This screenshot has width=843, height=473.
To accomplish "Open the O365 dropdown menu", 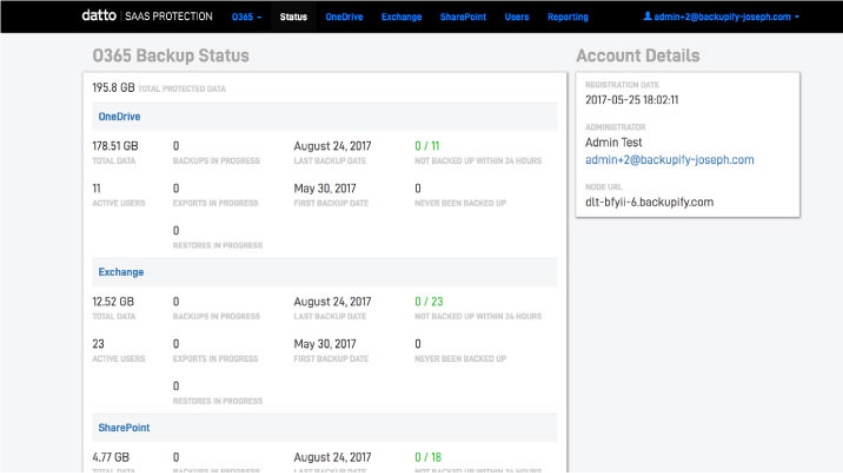I will pos(246,17).
